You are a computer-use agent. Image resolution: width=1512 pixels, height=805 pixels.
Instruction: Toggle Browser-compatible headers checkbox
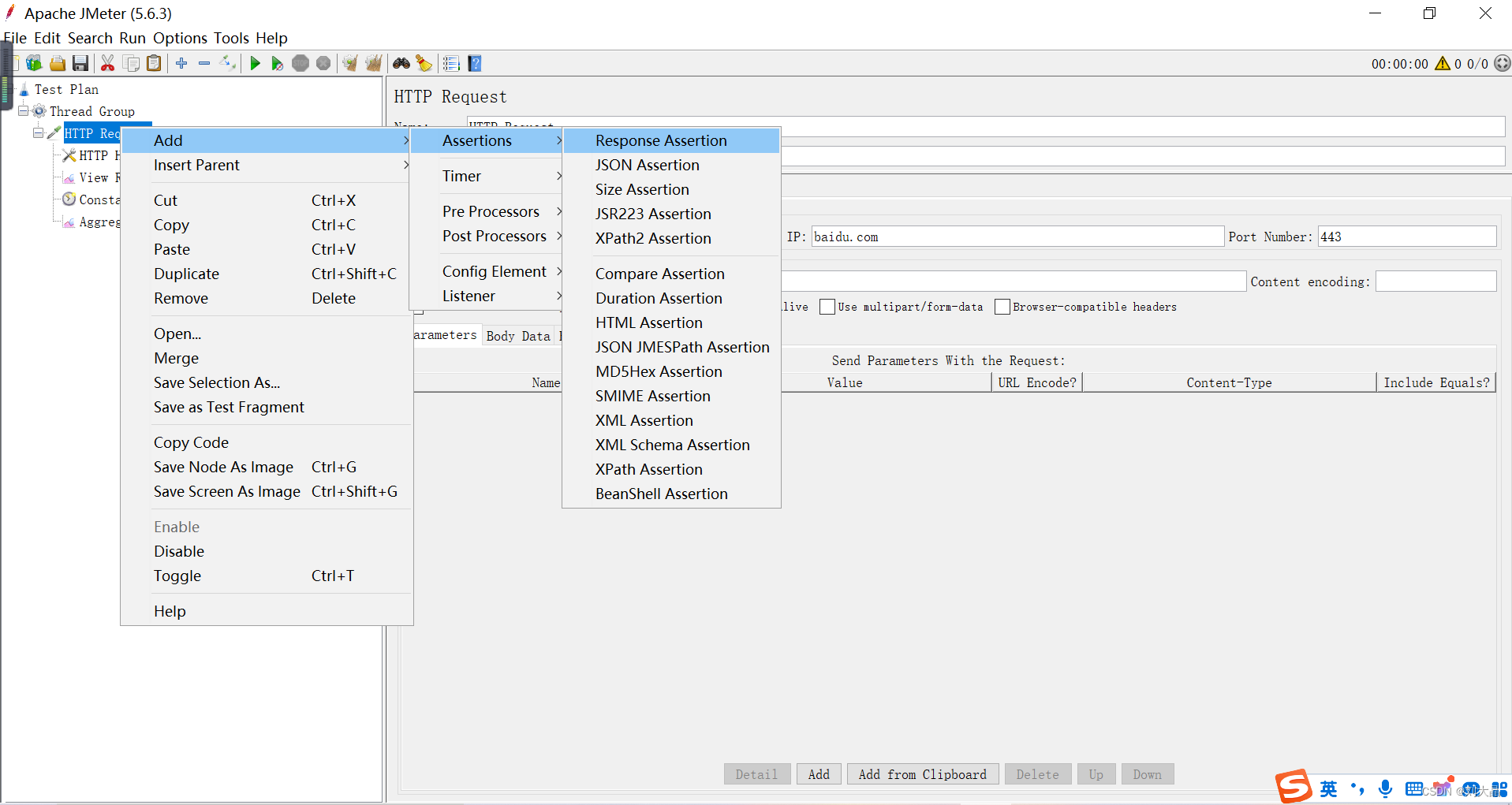tap(1002, 307)
